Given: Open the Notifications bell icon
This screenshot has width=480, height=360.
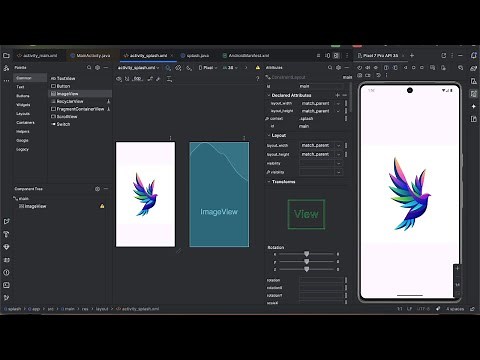Looking at the screenshot, I should (474, 55).
